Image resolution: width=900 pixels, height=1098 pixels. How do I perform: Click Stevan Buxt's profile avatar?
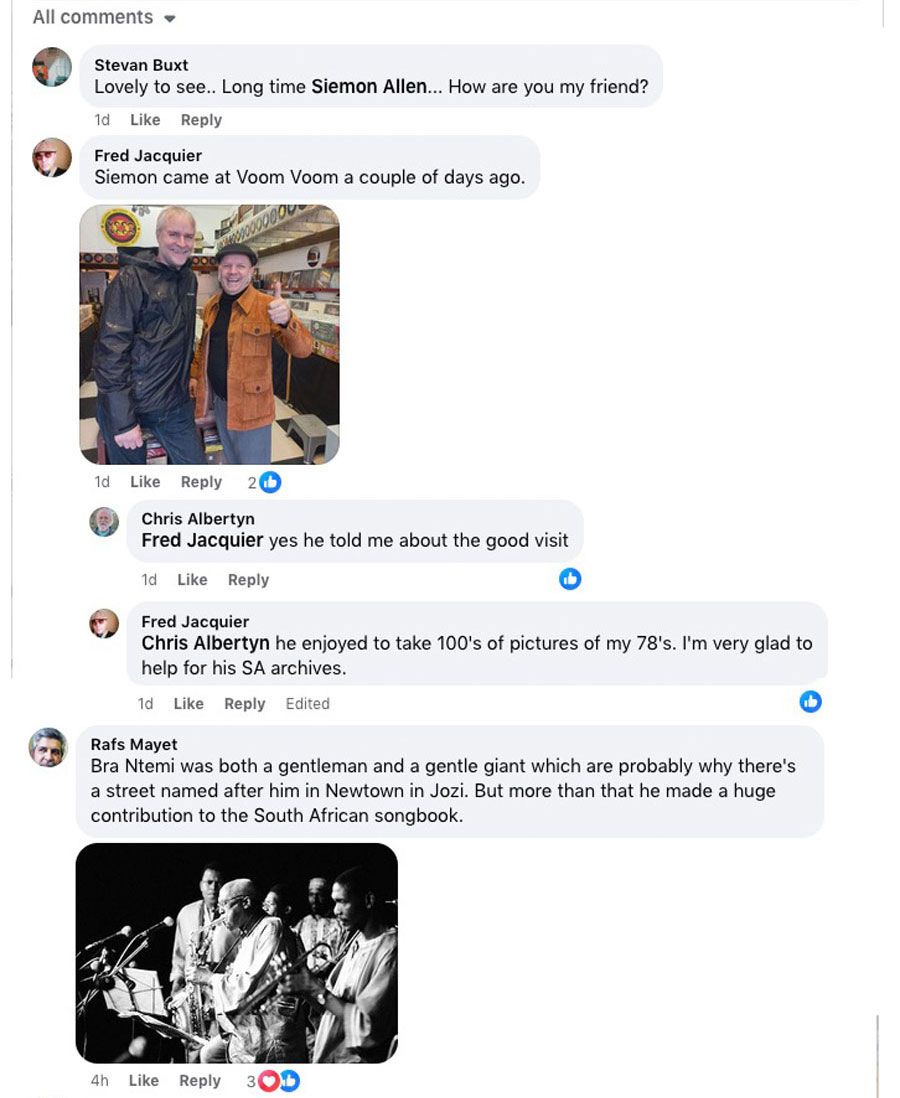tap(52, 67)
